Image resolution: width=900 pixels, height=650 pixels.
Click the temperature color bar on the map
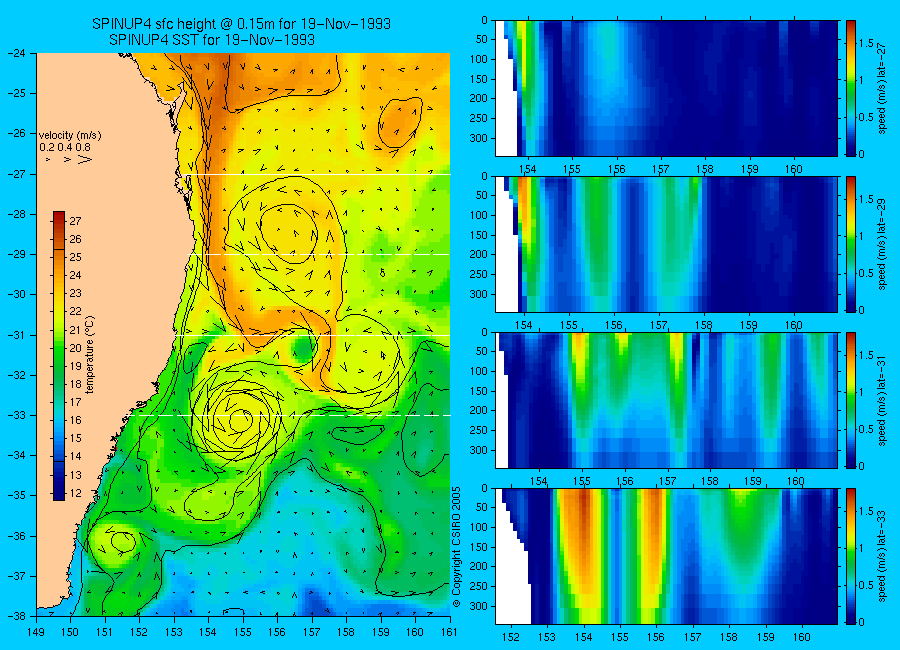(x=59, y=355)
